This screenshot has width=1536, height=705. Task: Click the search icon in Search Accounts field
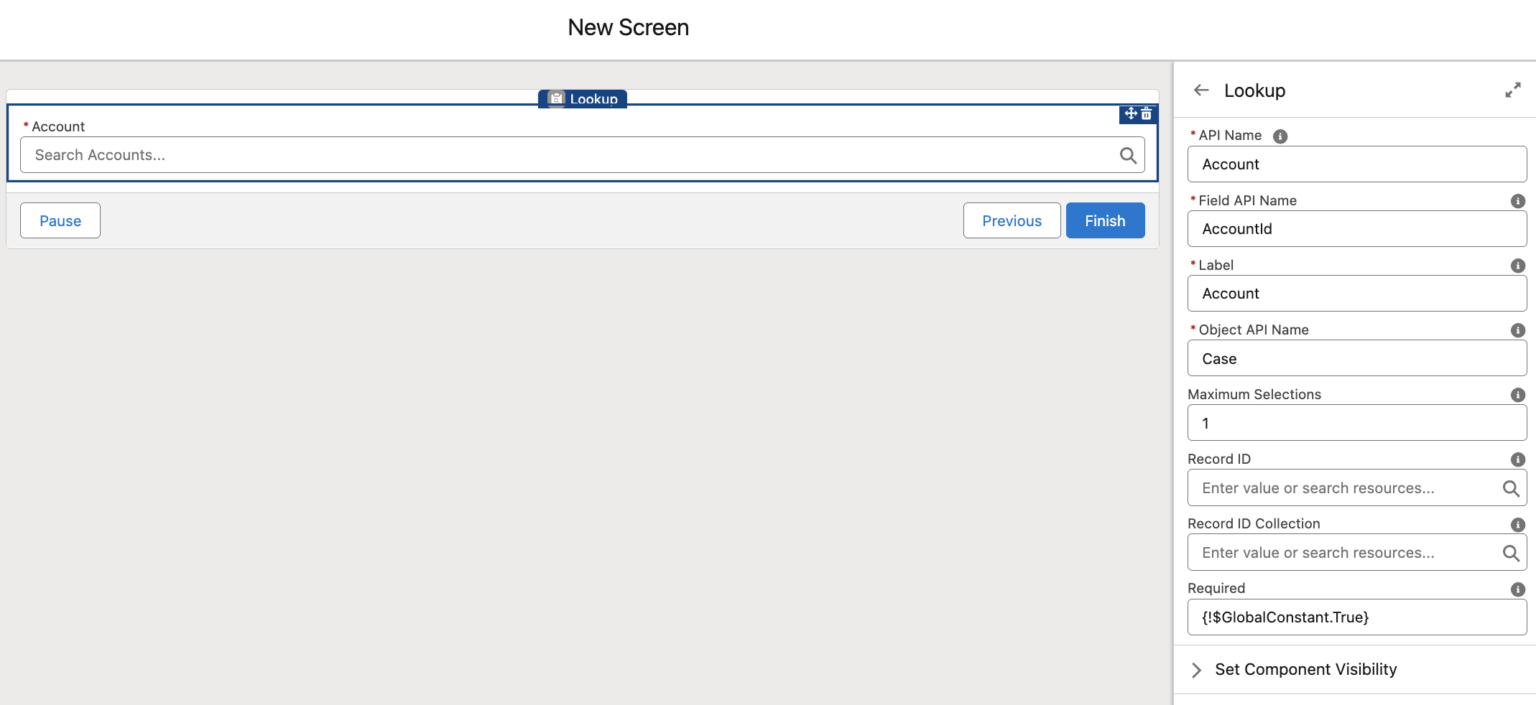point(1129,155)
